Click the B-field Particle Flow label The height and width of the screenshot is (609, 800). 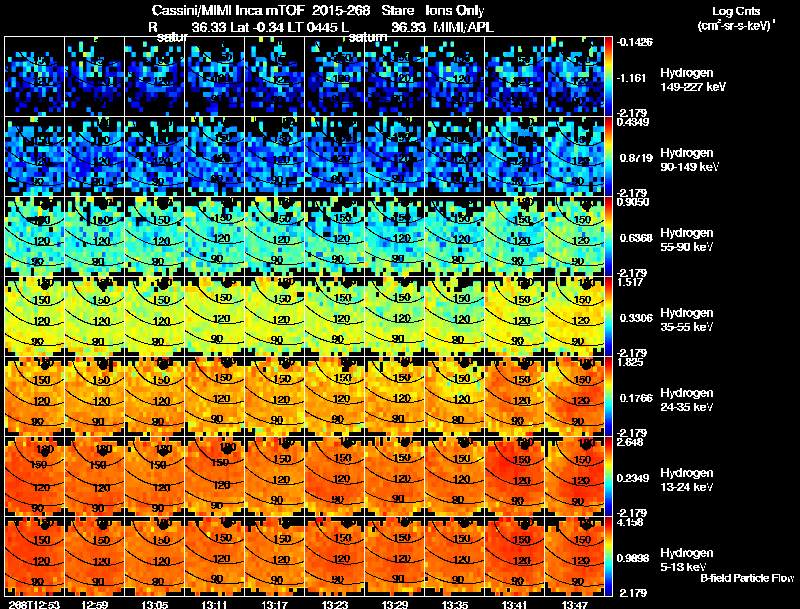click(x=747, y=578)
